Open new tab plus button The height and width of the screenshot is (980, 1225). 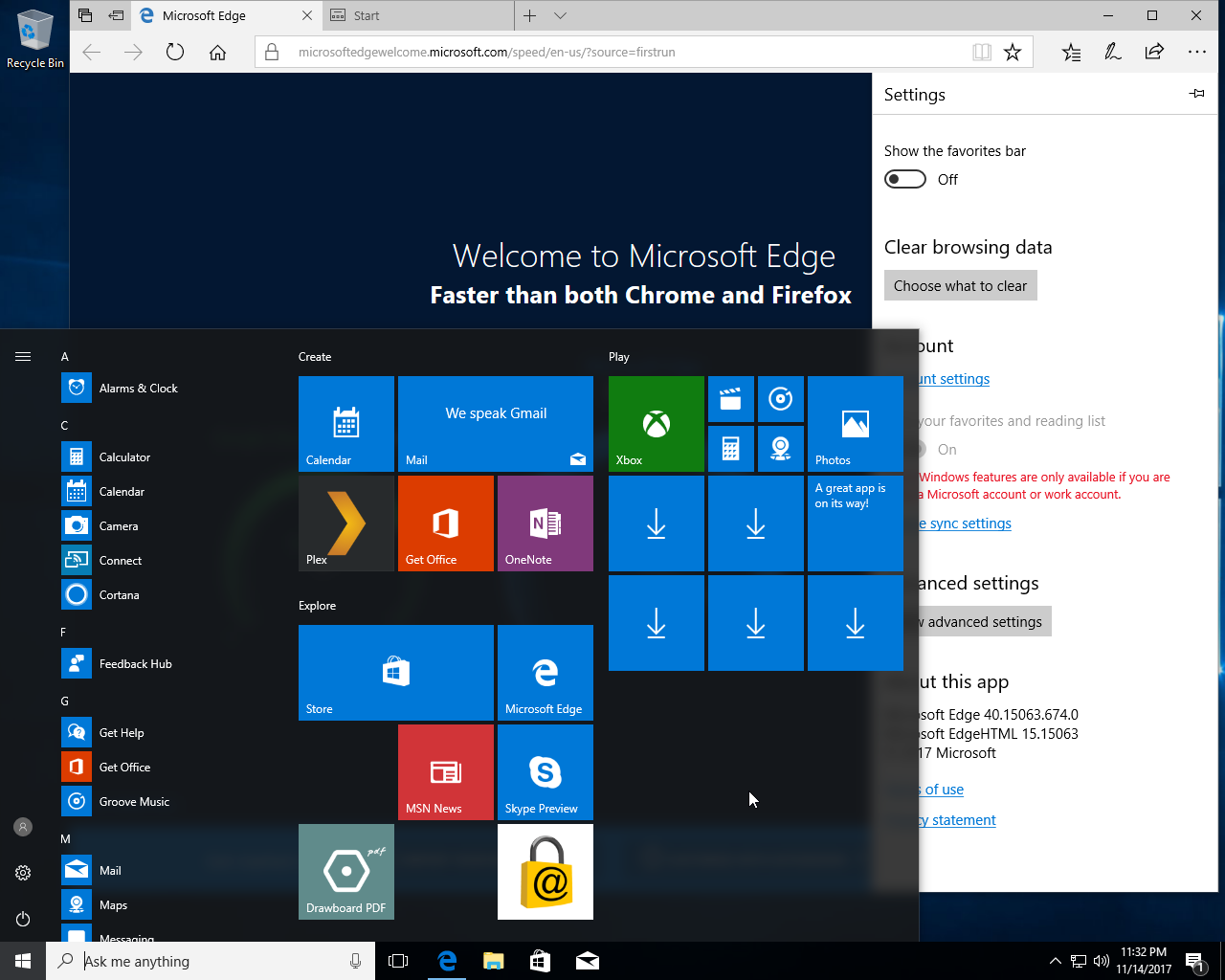529,15
